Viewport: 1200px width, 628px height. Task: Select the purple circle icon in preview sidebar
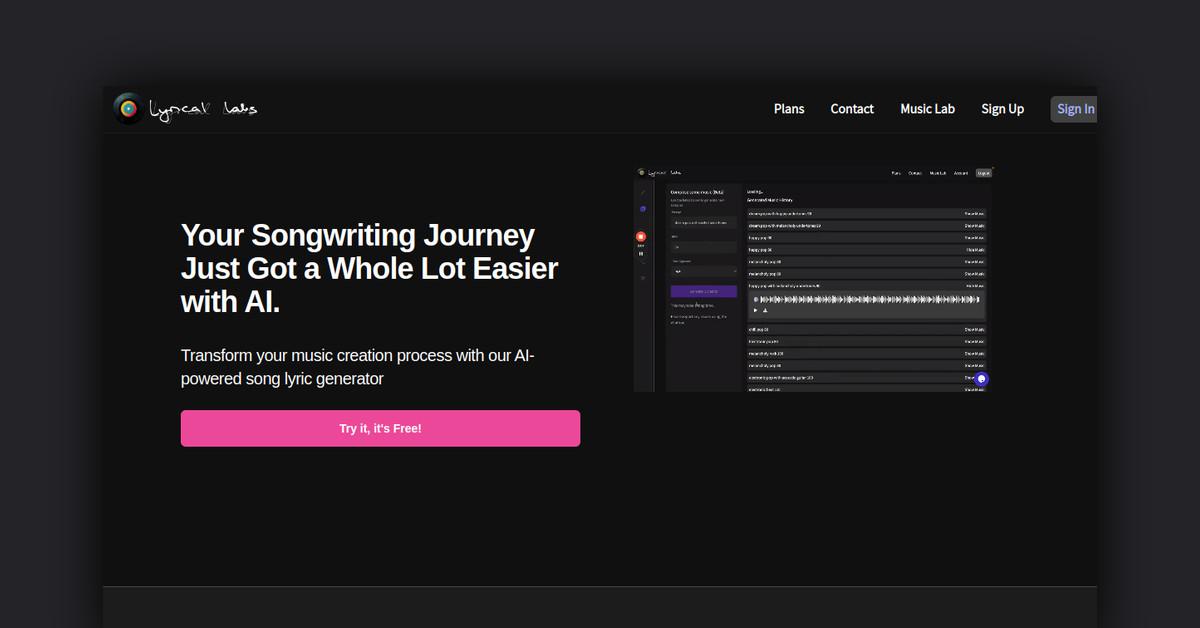click(642, 209)
